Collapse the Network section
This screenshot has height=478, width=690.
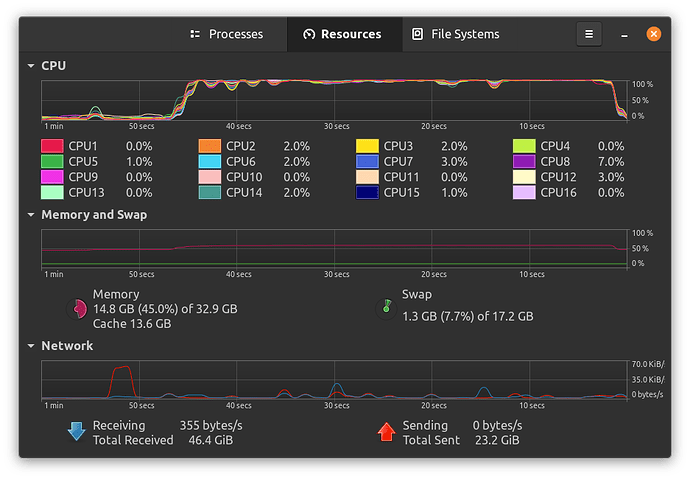[29, 346]
